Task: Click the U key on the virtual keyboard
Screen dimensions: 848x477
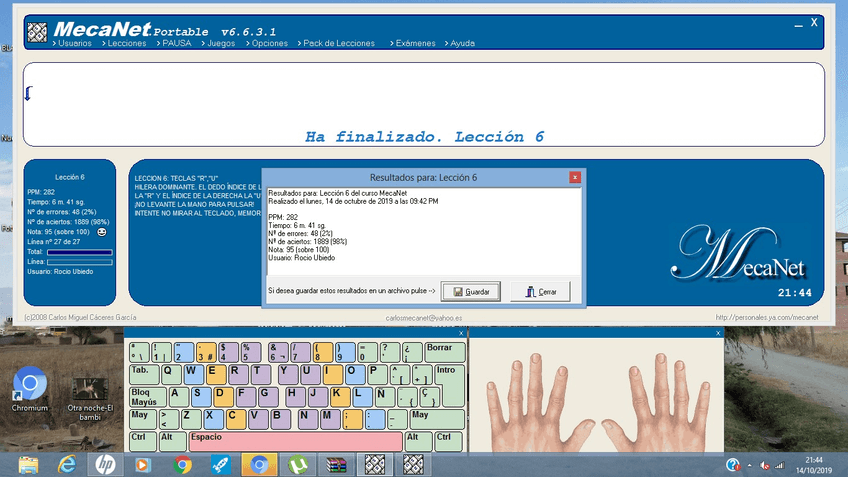Action: click(309, 374)
